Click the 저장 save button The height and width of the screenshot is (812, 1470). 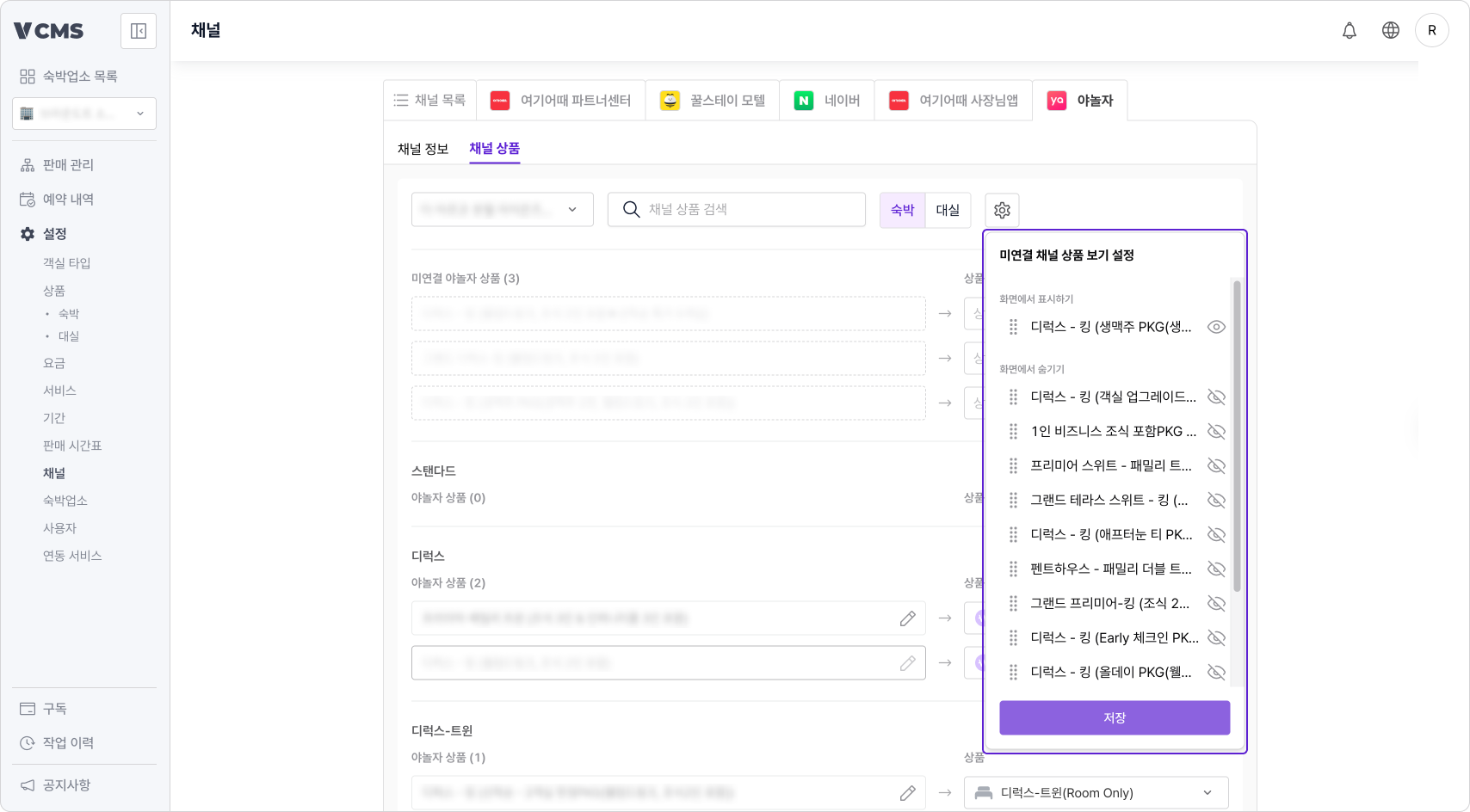tap(1114, 717)
